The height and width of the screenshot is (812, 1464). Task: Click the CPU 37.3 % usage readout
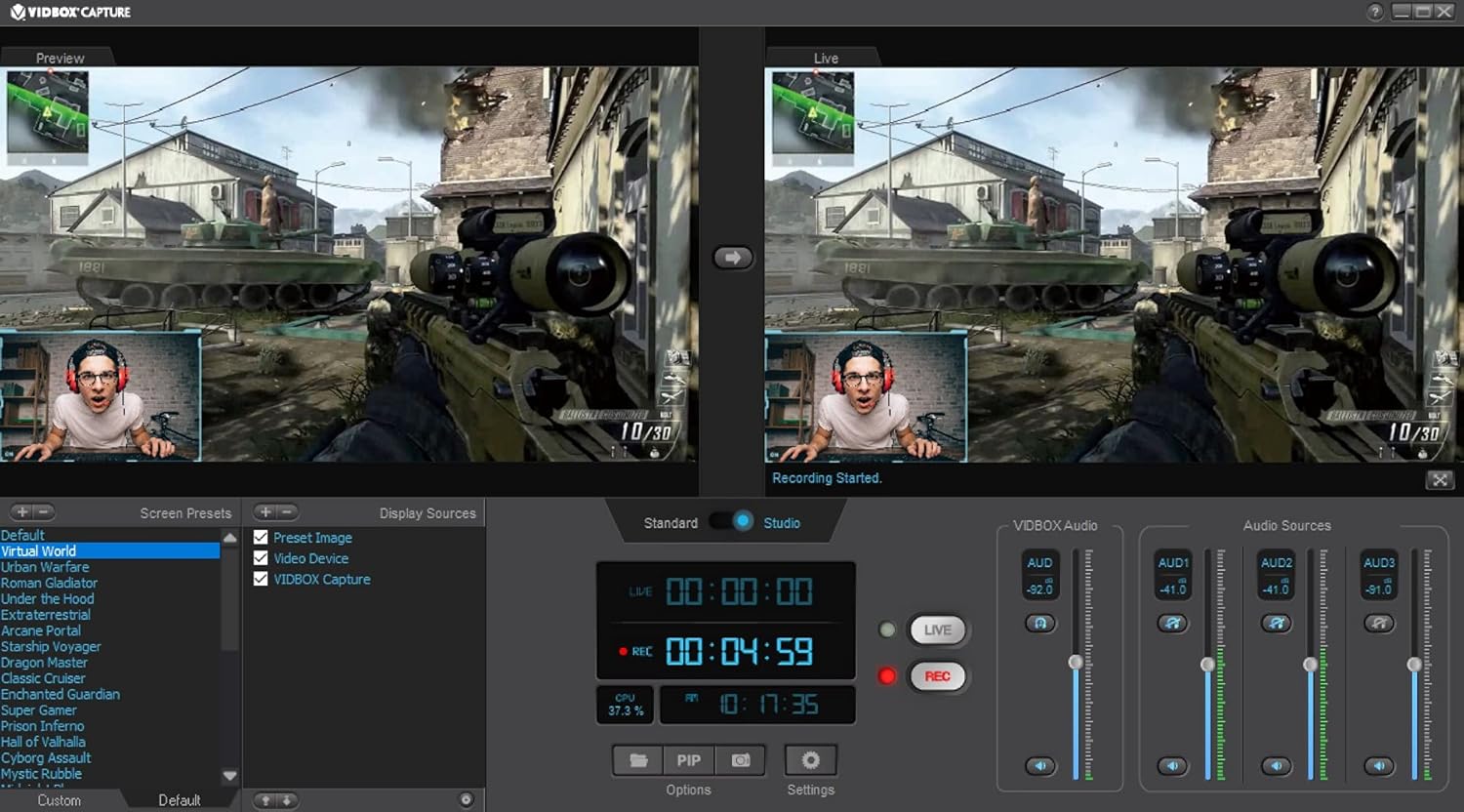(626, 705)
